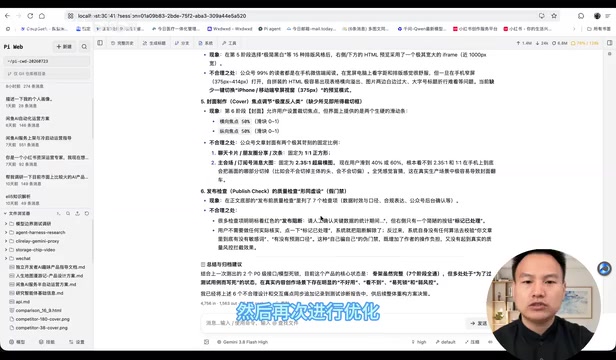The height and width of the screenshot is (360, 616).
Task: Click the upload icon in file browser header
Action: pyautogui.click(x=77, y=213)
